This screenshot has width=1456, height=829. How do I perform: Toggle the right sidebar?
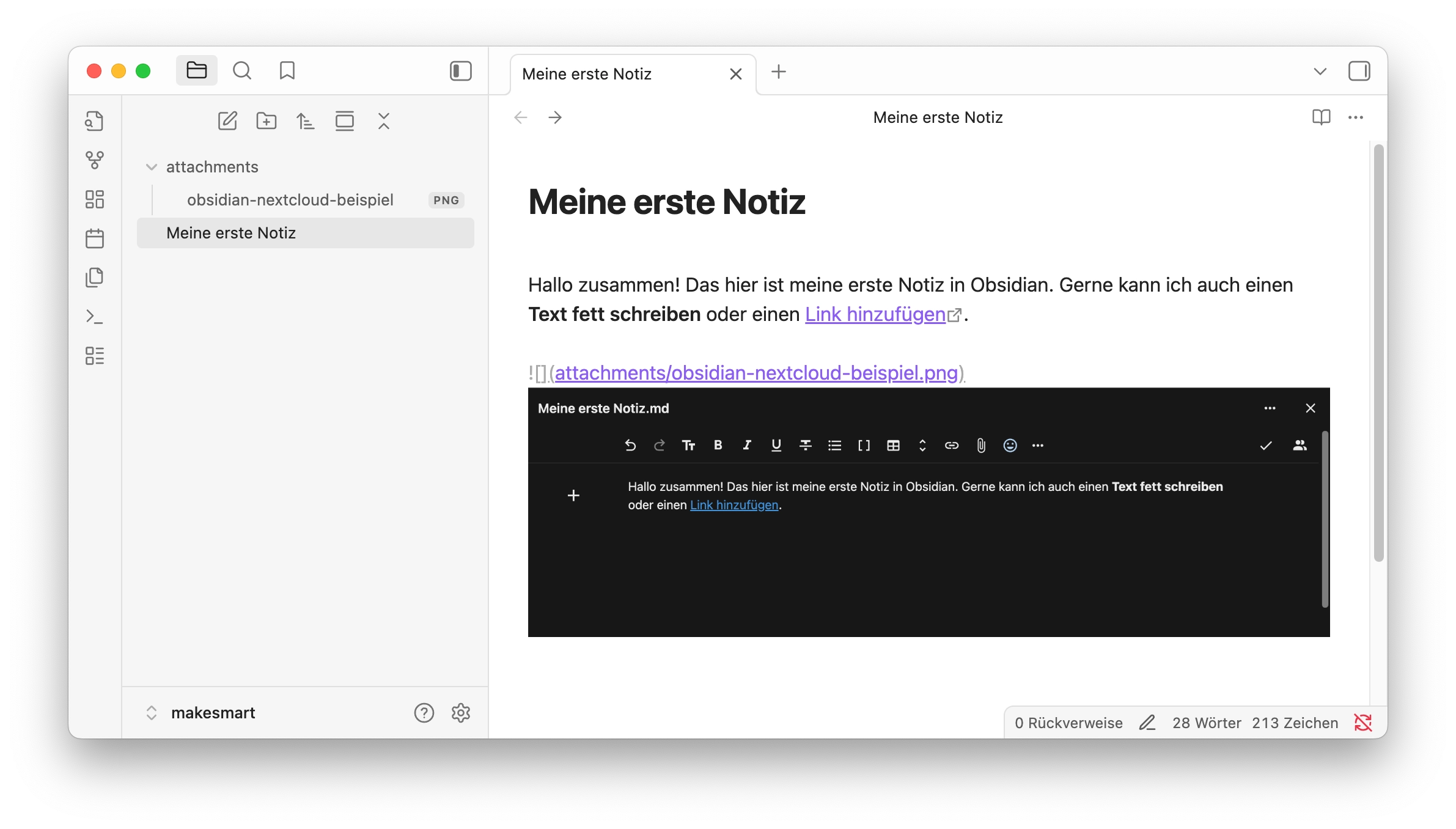pos(1359,71)
